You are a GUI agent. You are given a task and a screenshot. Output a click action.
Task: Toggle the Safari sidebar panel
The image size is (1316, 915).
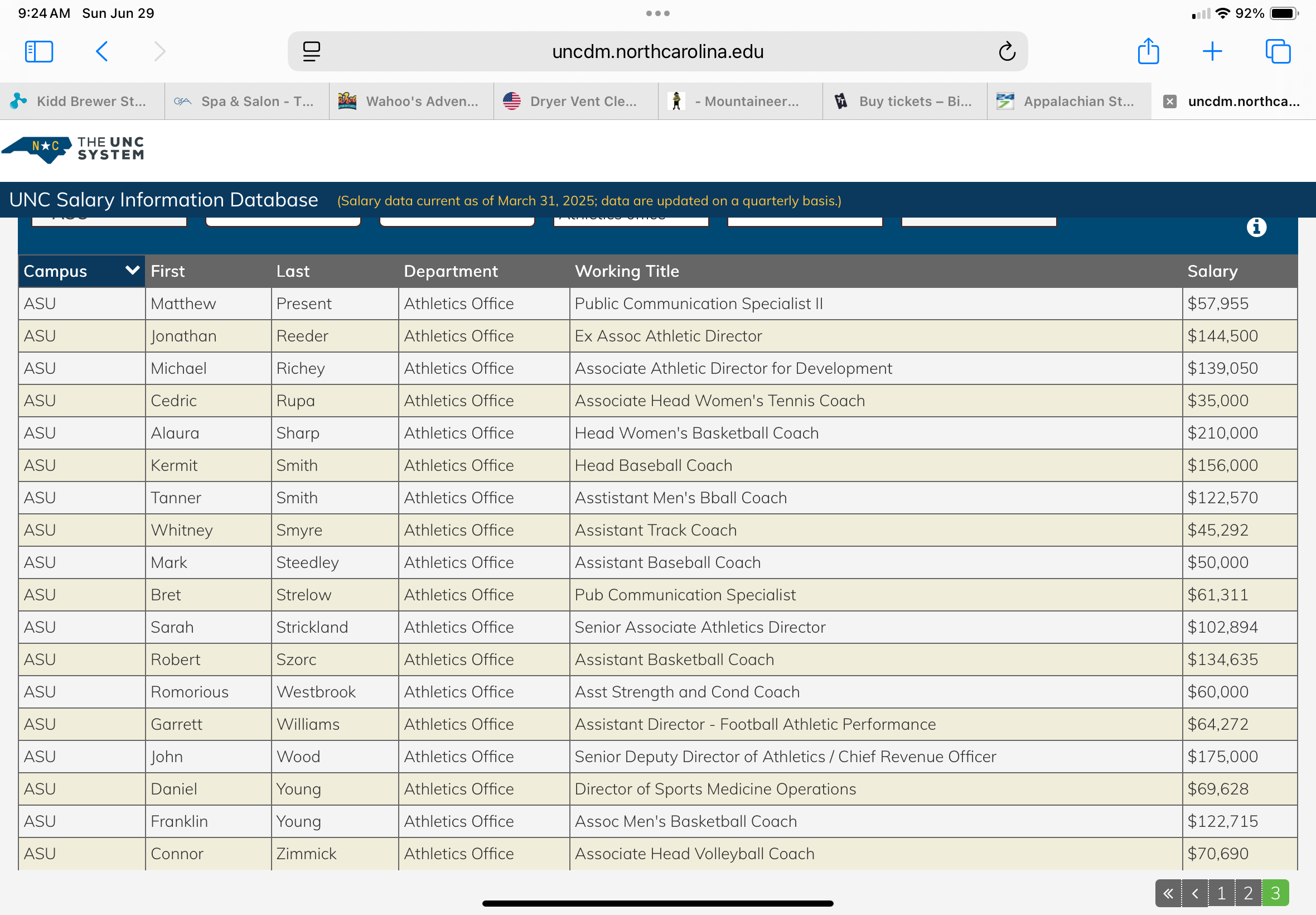tap(39, 51)
